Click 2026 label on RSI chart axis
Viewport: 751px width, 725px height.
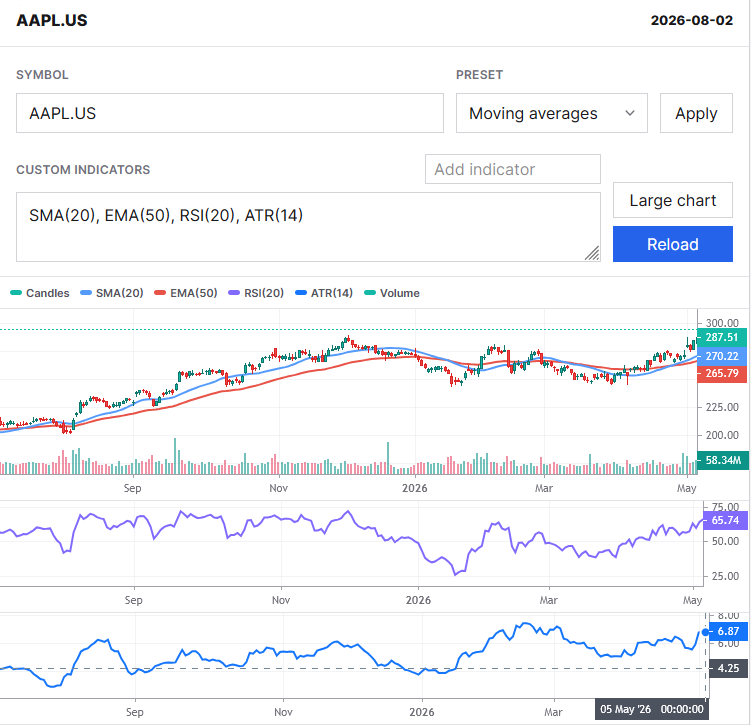(418, 600)
